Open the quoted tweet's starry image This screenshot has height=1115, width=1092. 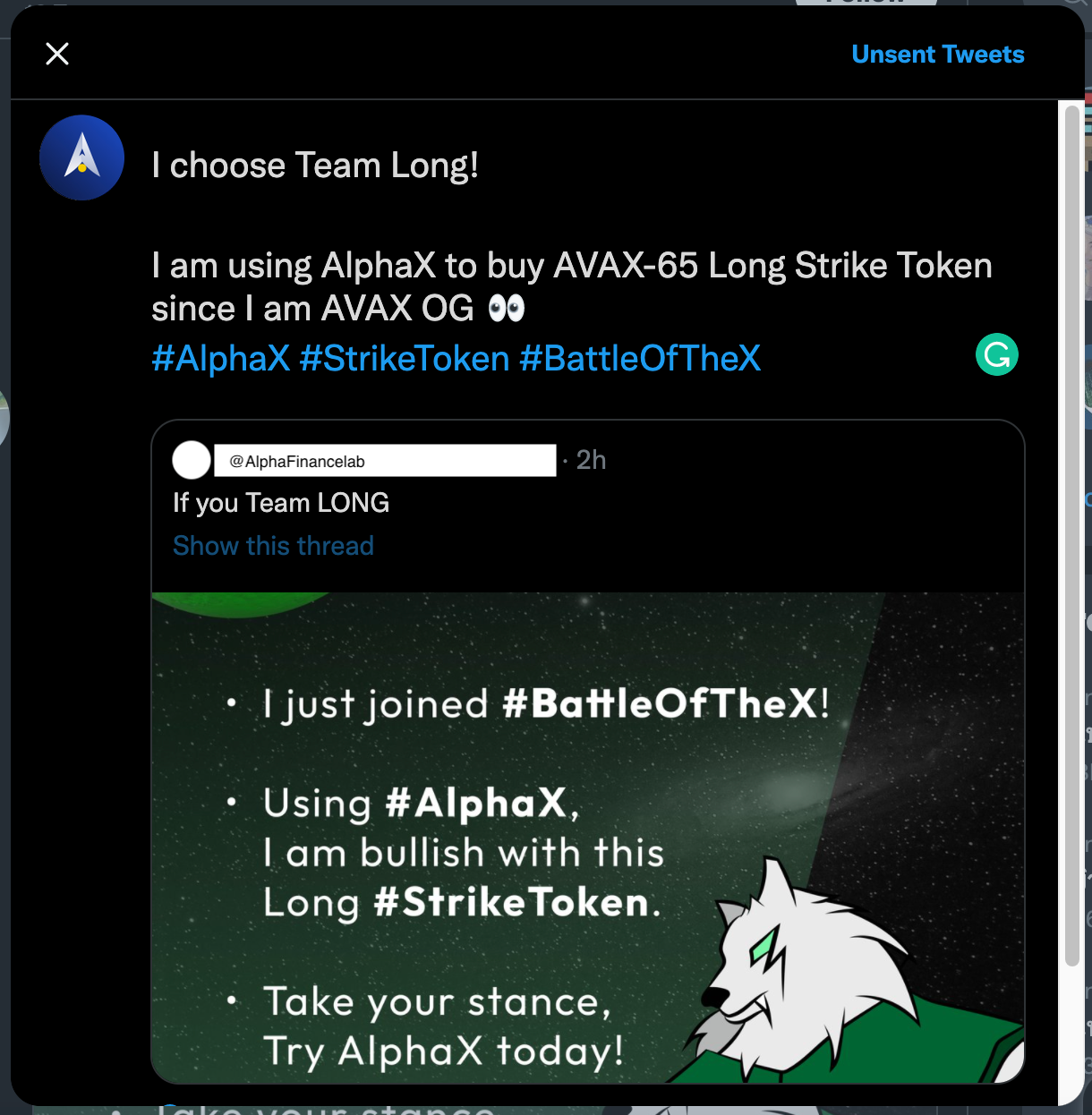(587, 838)
